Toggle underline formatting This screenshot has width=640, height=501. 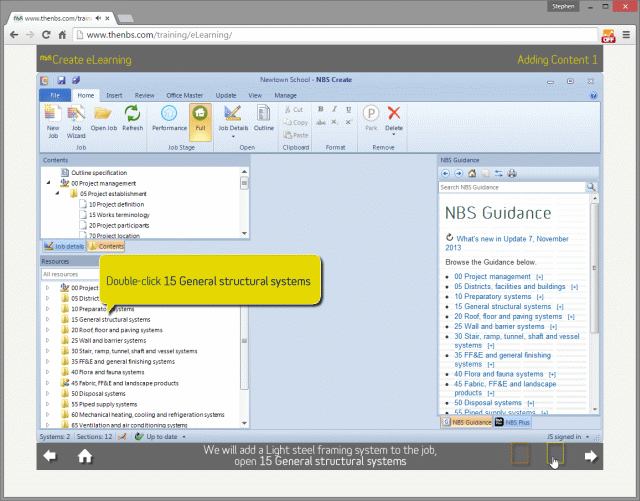349,109
